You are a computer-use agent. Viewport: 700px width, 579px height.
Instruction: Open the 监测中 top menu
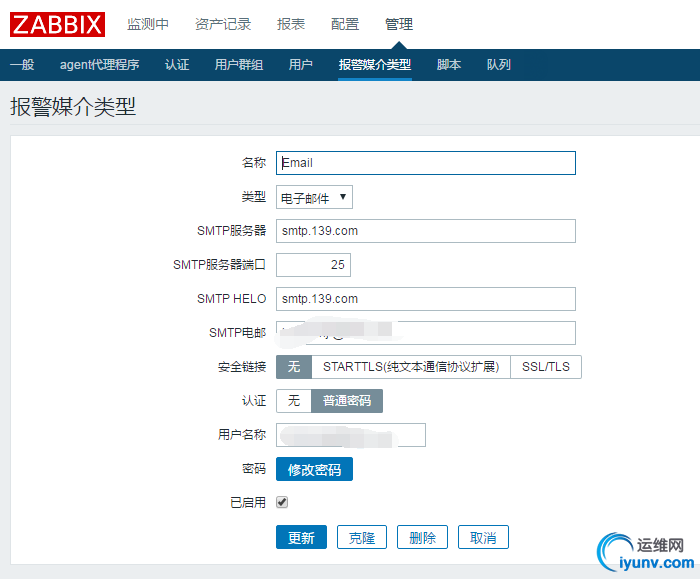pos(148,24)
